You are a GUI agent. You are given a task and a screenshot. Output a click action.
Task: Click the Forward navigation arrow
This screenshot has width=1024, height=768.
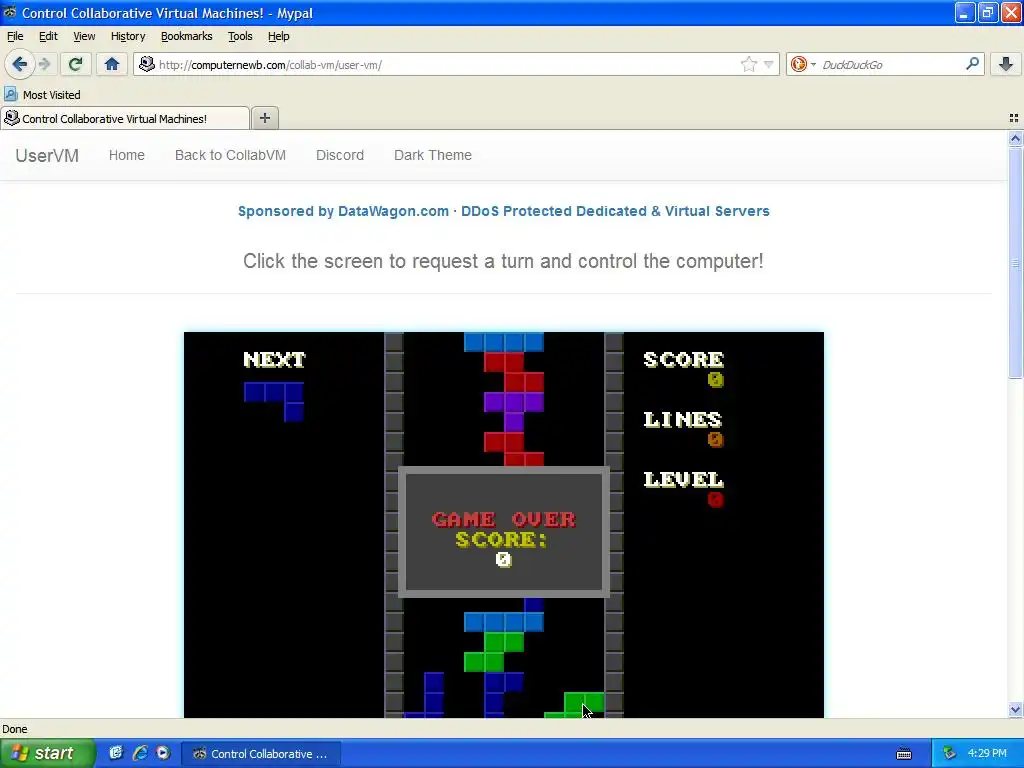(44, 64)
